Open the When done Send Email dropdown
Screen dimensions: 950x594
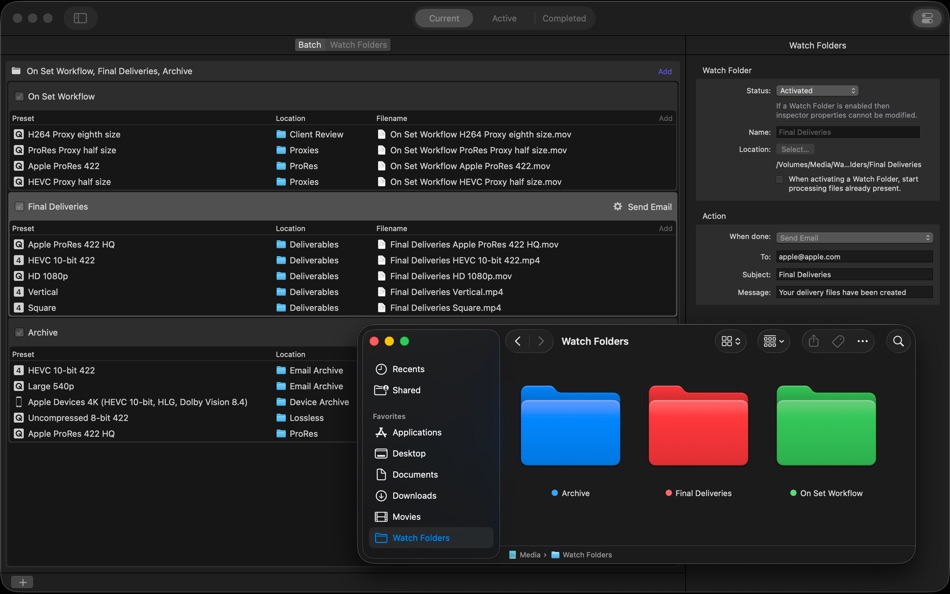click(x=854, y=238)
